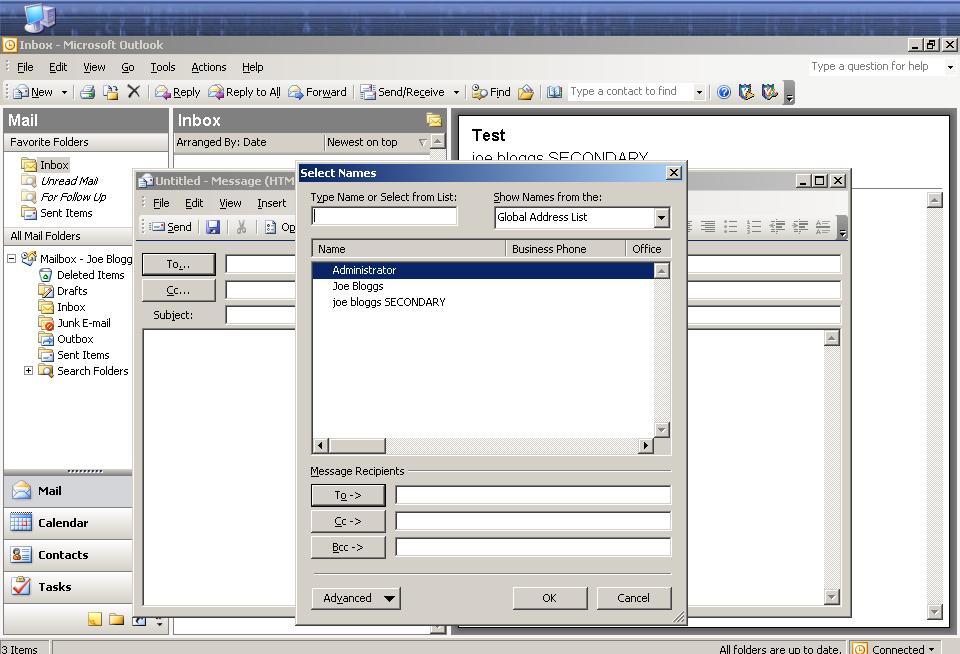Click 'Type Name or Select from List' field
Screen dimensions: 960x654
[384, 216]
